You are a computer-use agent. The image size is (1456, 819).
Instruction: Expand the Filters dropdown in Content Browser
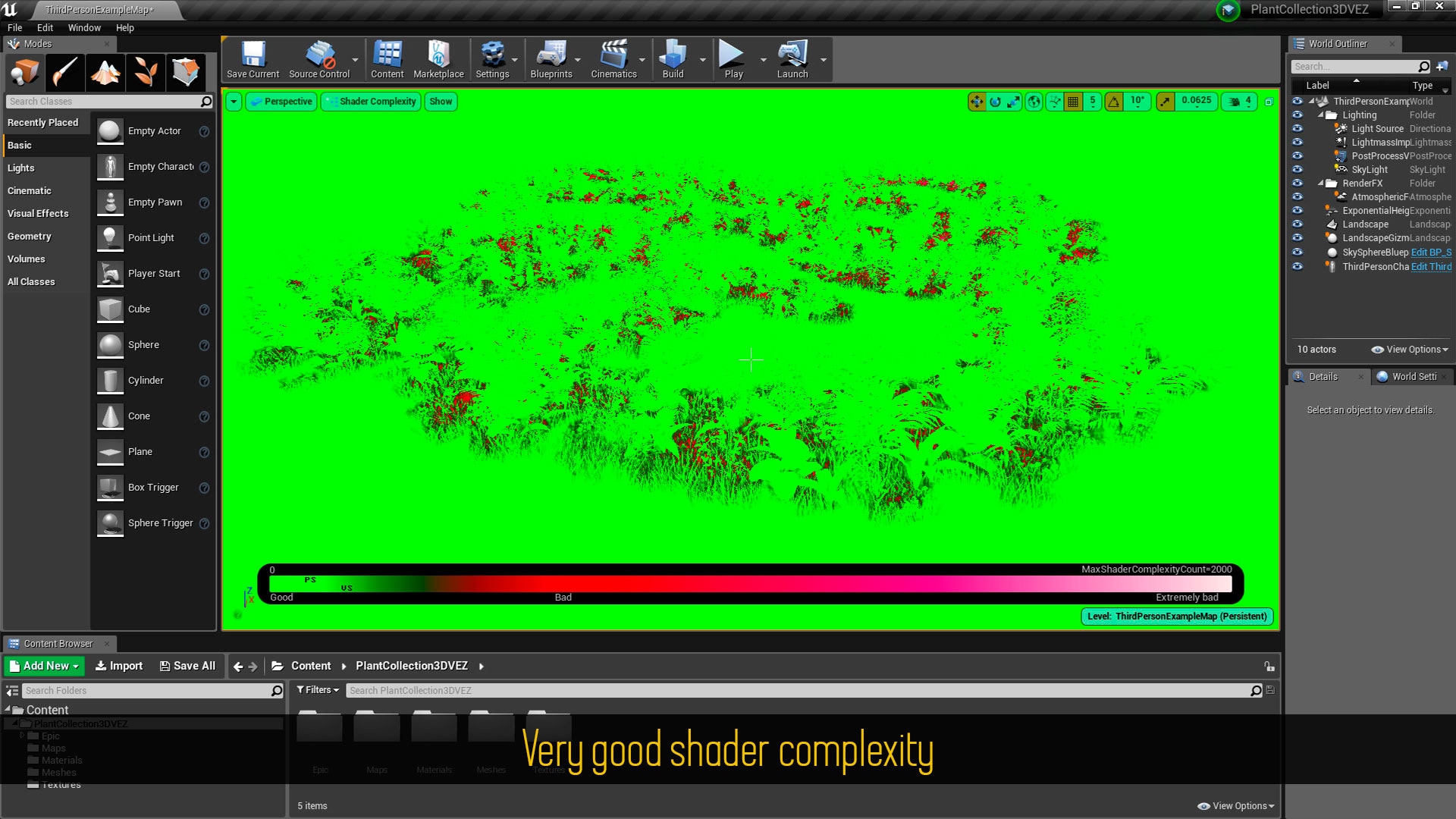coord(318,690)
